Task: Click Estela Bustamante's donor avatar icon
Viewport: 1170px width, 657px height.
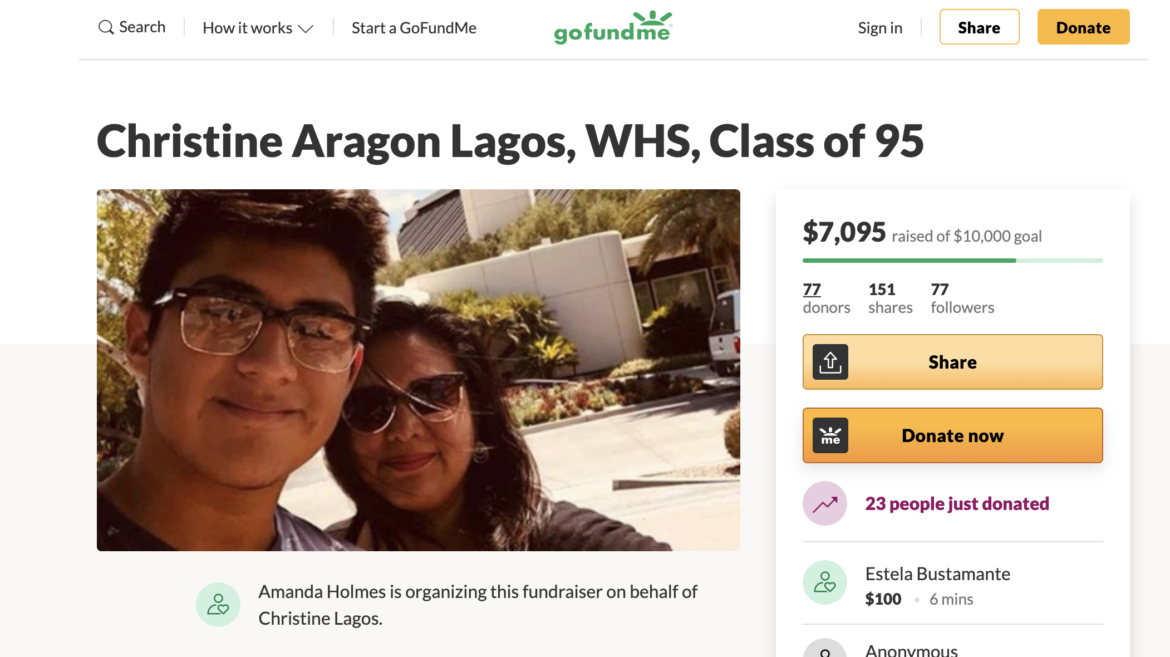Action: 825,582
